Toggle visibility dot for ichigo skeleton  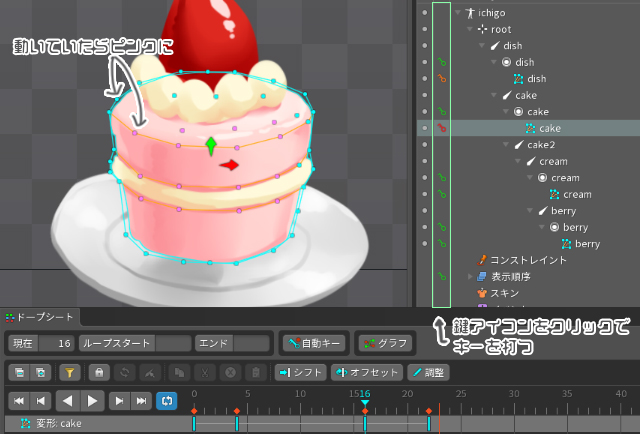[x=425, y=13]
